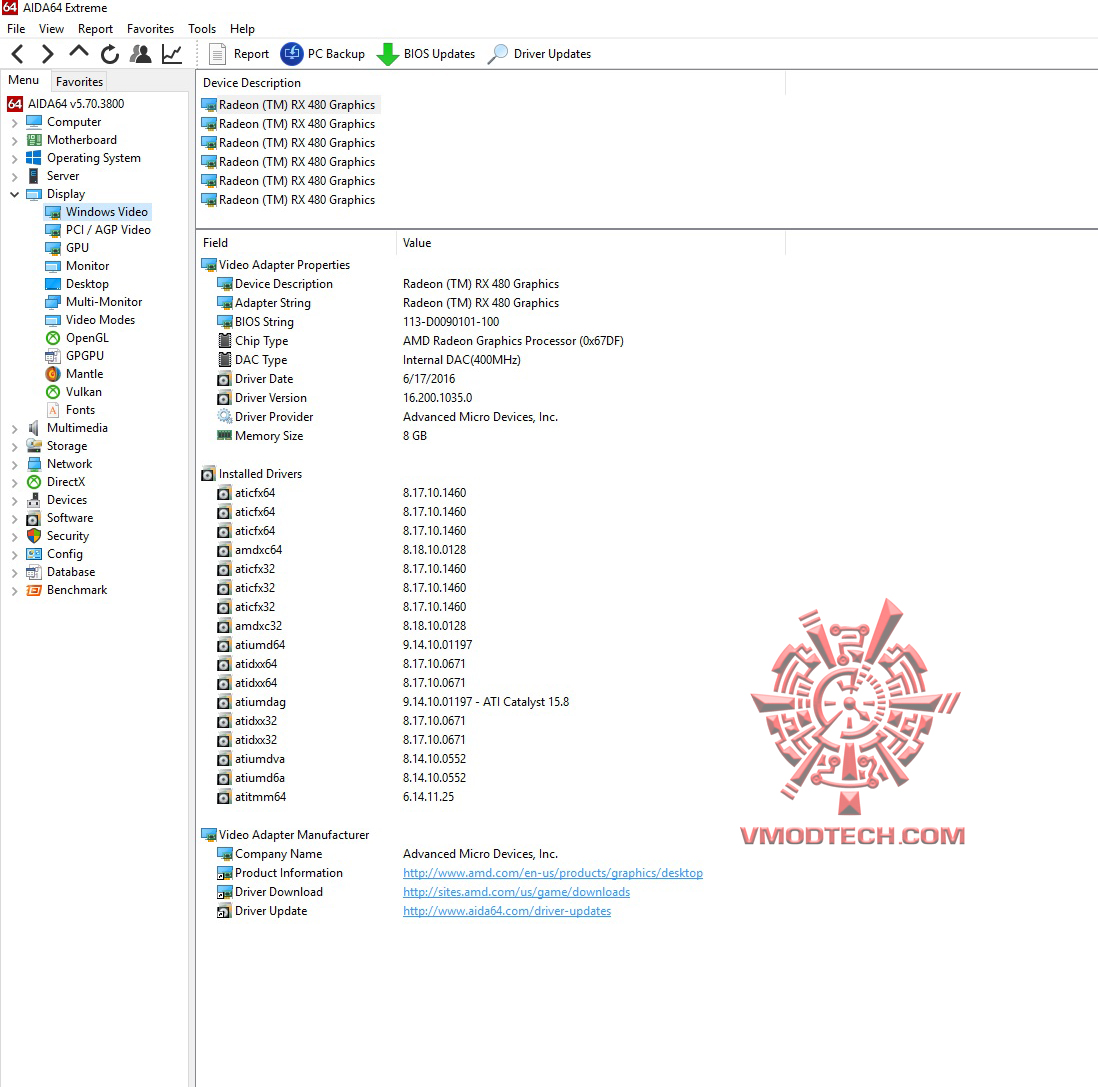This screenshot has width=1098, height=1087.
Task: Open the graph chart toolbar icon
Action: [172, 54]
